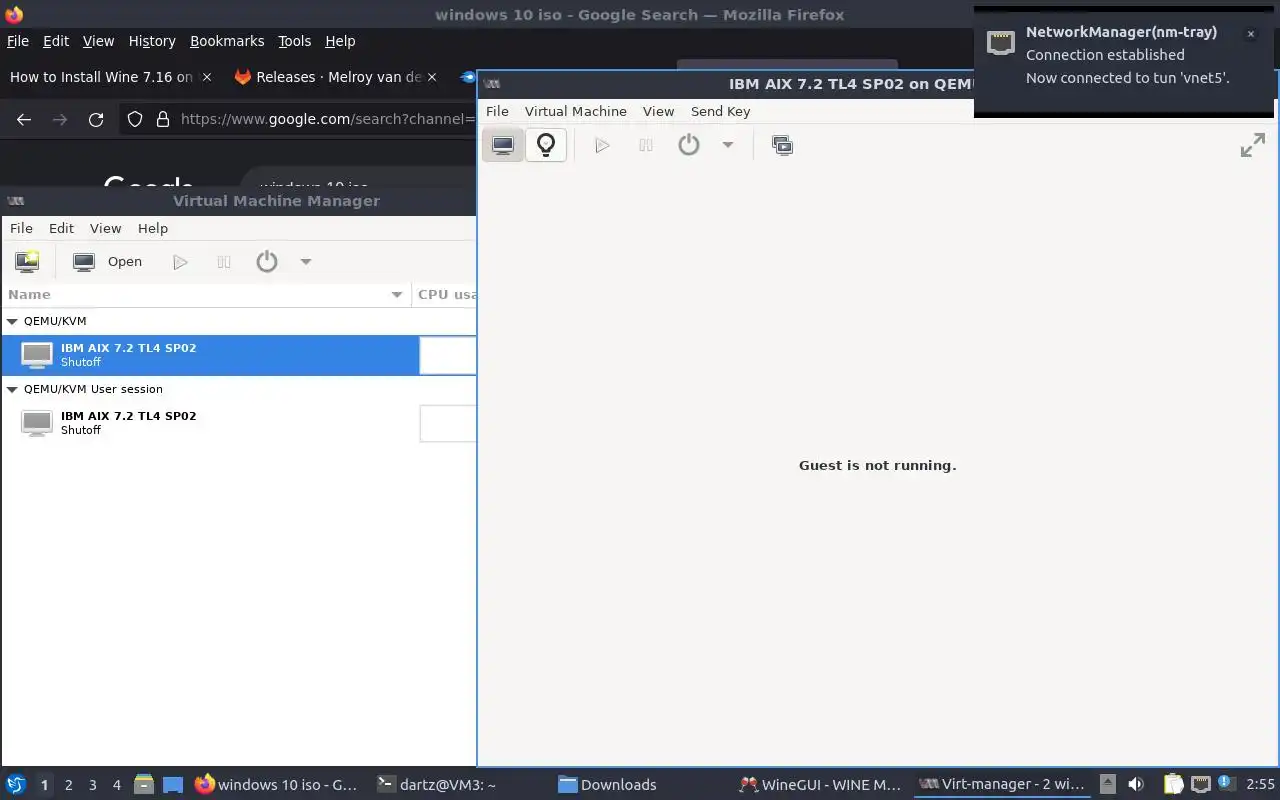The height and width of the screenshot is (800, 1280).
Task: Switch to the WineGUI taskbar entry
Action: 821,785
